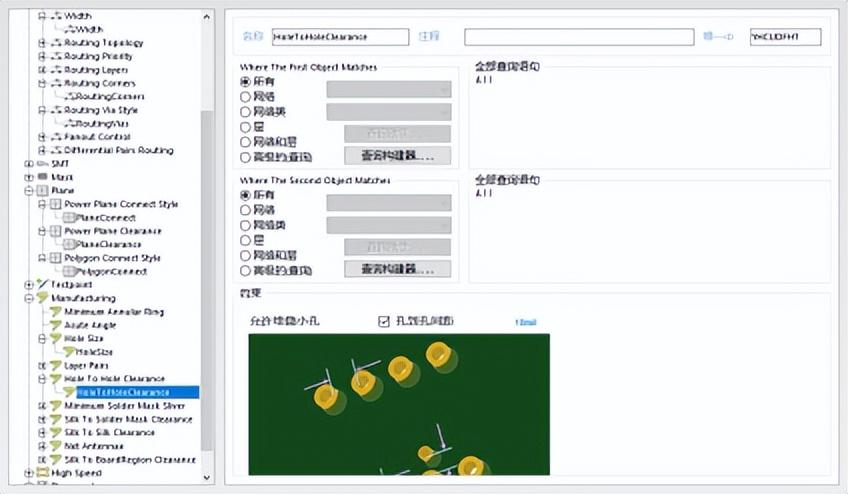Image resolution: width=848 pixels, height=494 pixels.
Task: Select the Routing Topology rule icon
Action: 56,43
